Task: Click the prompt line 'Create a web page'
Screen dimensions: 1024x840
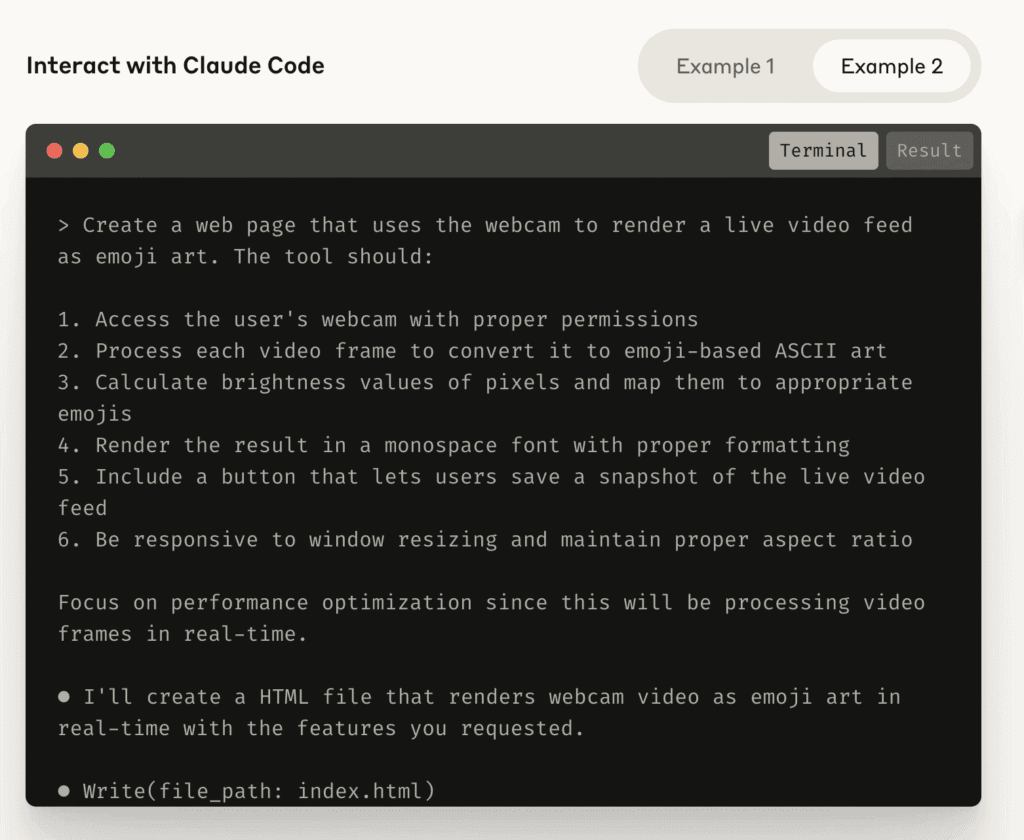Action: click(485, 240)
